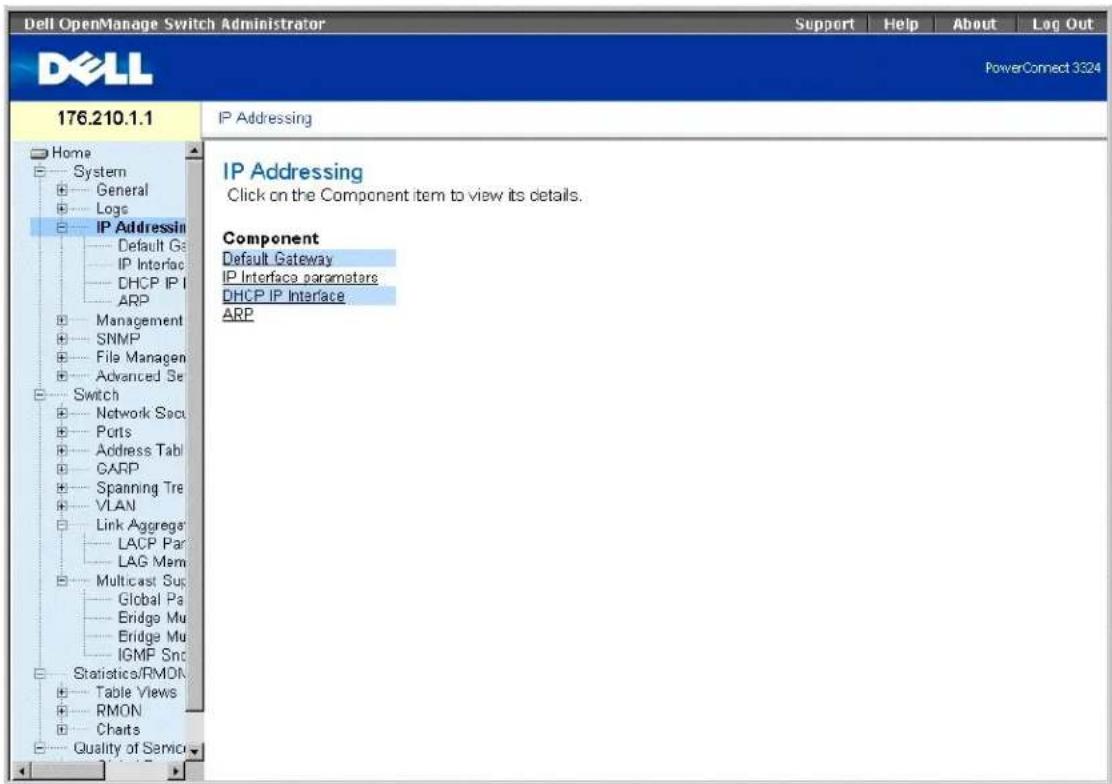Select SNMP in the tree
This screenshot has width=1112, height=784.
click(x=118, y=339)
